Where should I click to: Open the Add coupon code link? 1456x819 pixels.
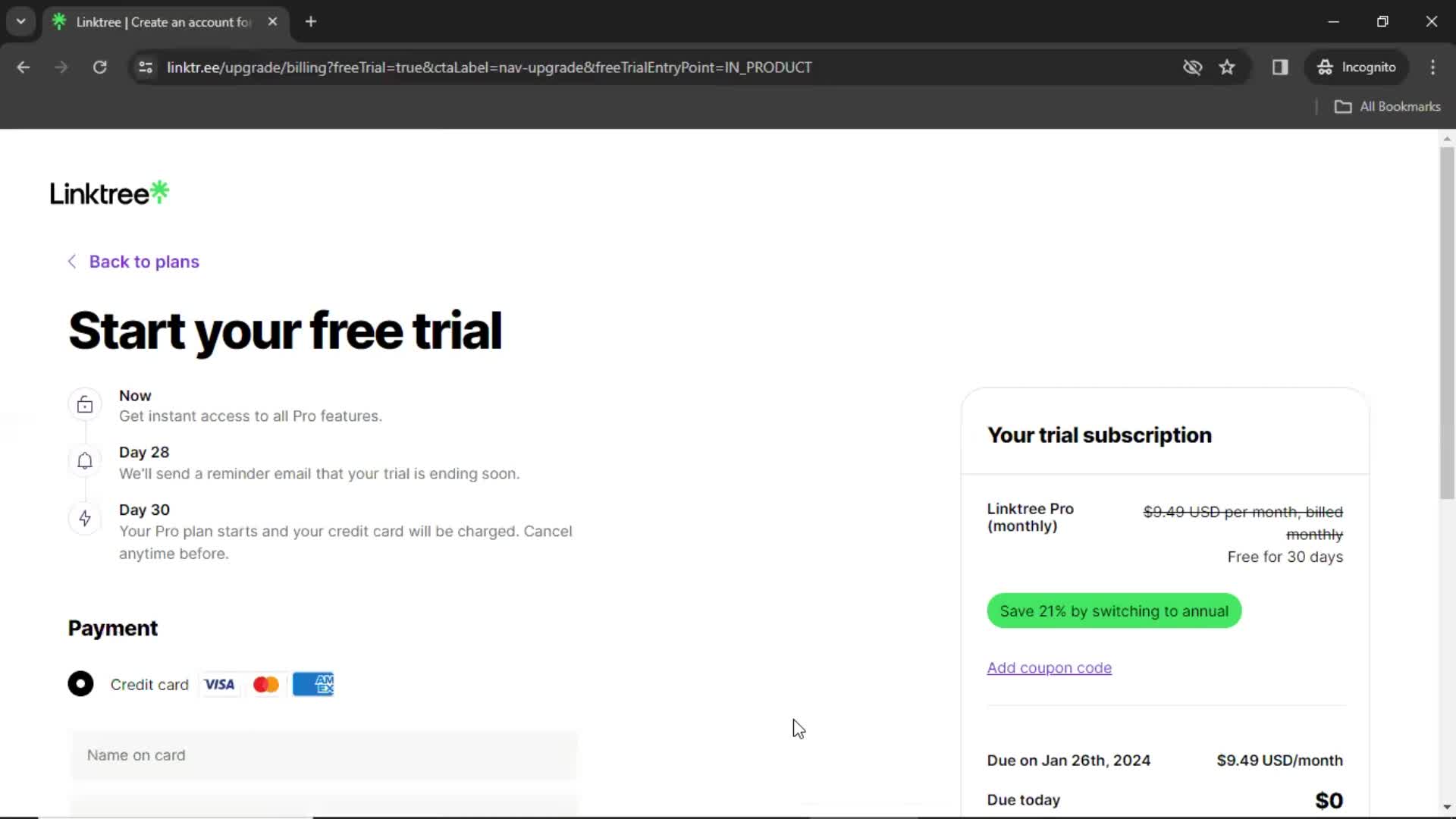pos(1049,668)
